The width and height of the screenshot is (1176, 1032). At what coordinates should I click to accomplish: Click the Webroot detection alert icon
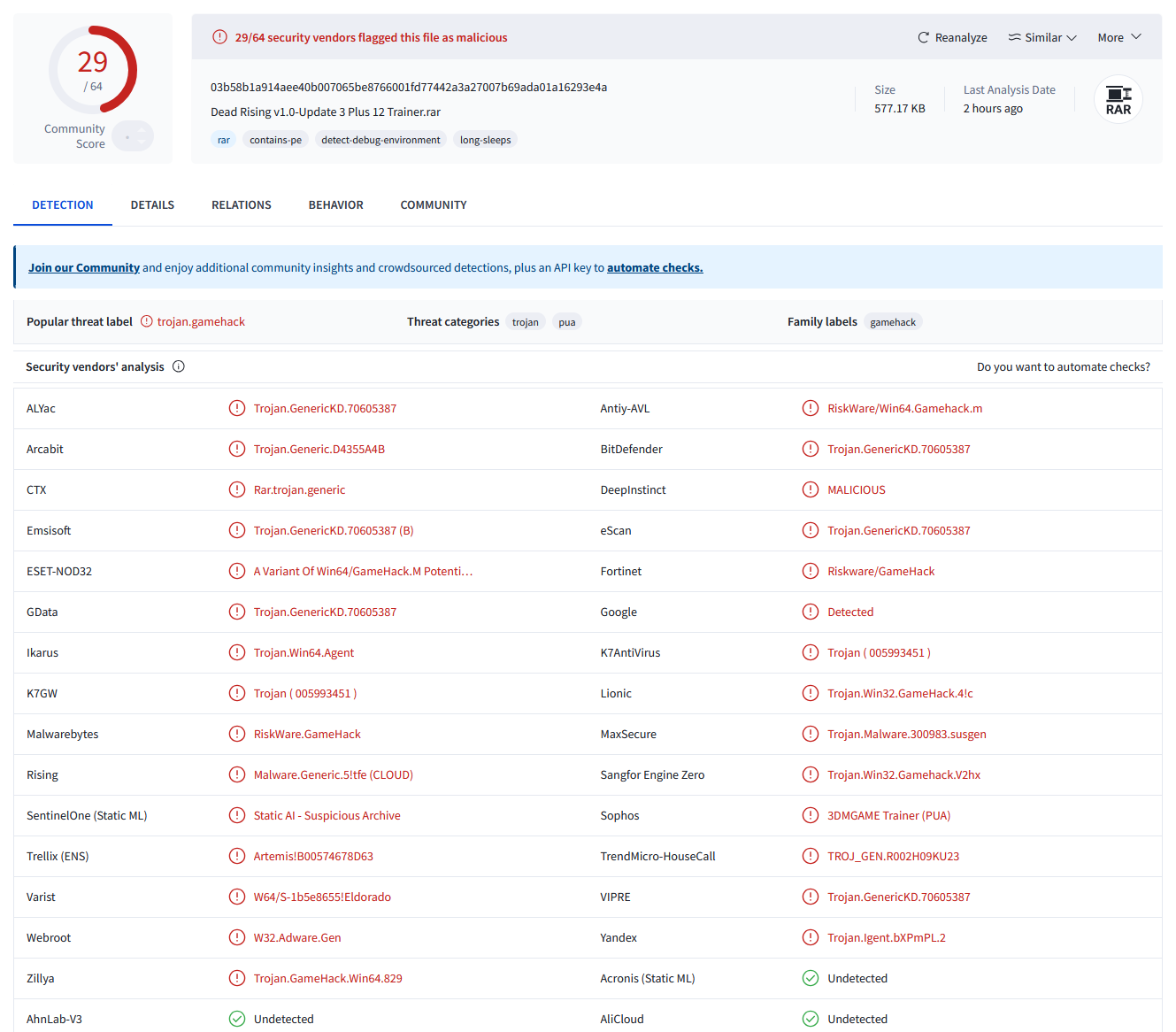click(x=237, y=937)
